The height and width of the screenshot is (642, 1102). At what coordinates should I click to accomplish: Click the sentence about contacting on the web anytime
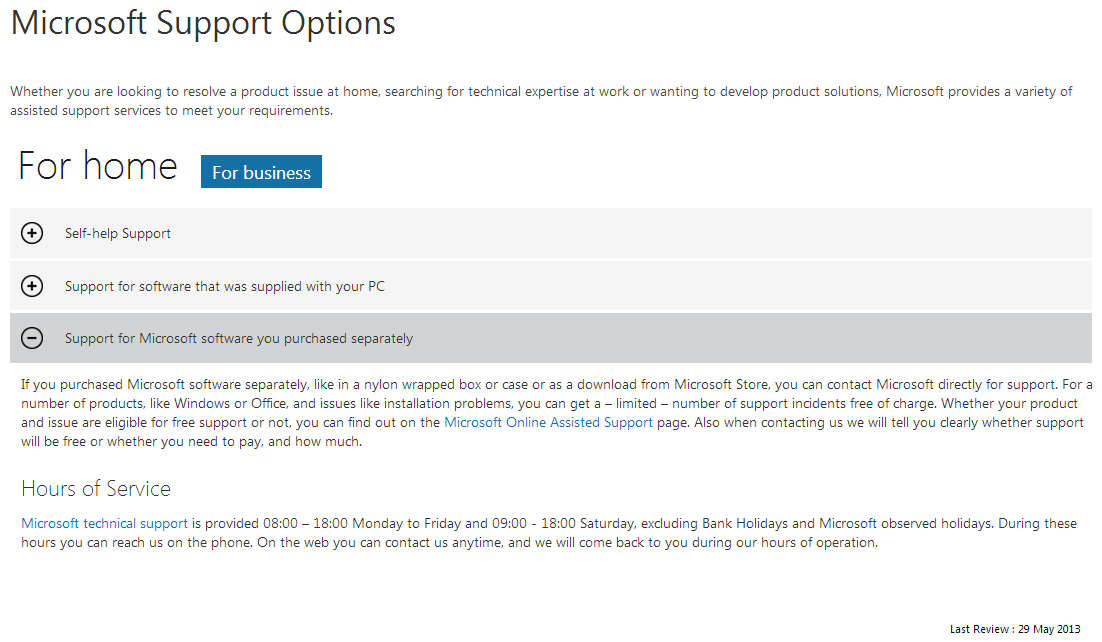coord(567,542)
